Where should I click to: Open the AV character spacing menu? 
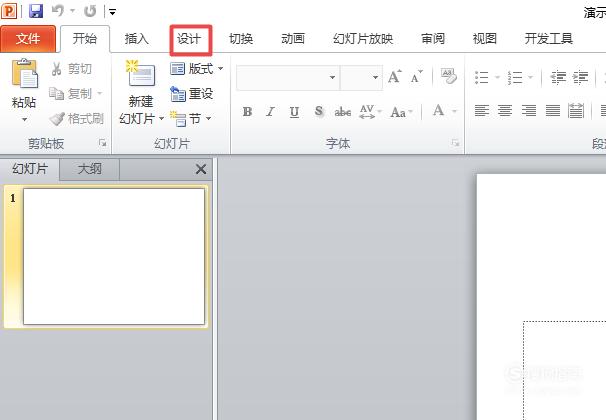370,112
